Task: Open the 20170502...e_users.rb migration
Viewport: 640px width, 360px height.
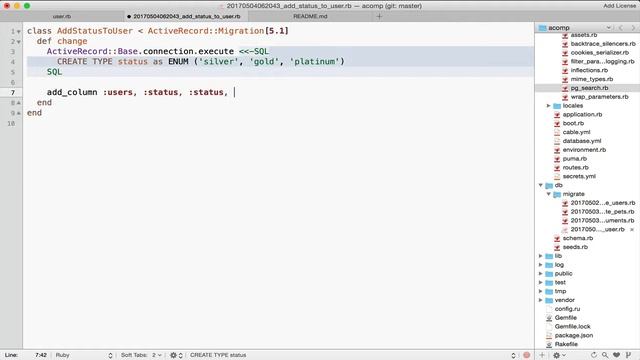Action: point(602,203)
